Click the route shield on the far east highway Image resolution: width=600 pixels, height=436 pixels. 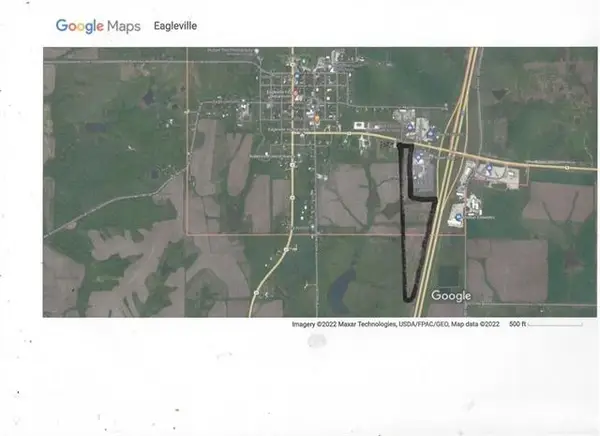(567, 168)
